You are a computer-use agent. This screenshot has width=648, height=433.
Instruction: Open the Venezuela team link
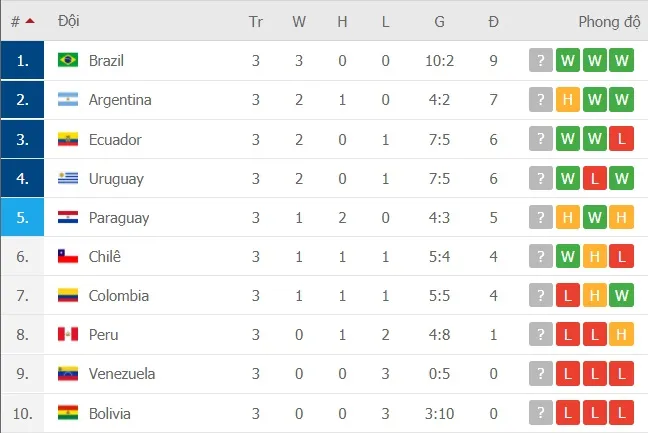122,374
